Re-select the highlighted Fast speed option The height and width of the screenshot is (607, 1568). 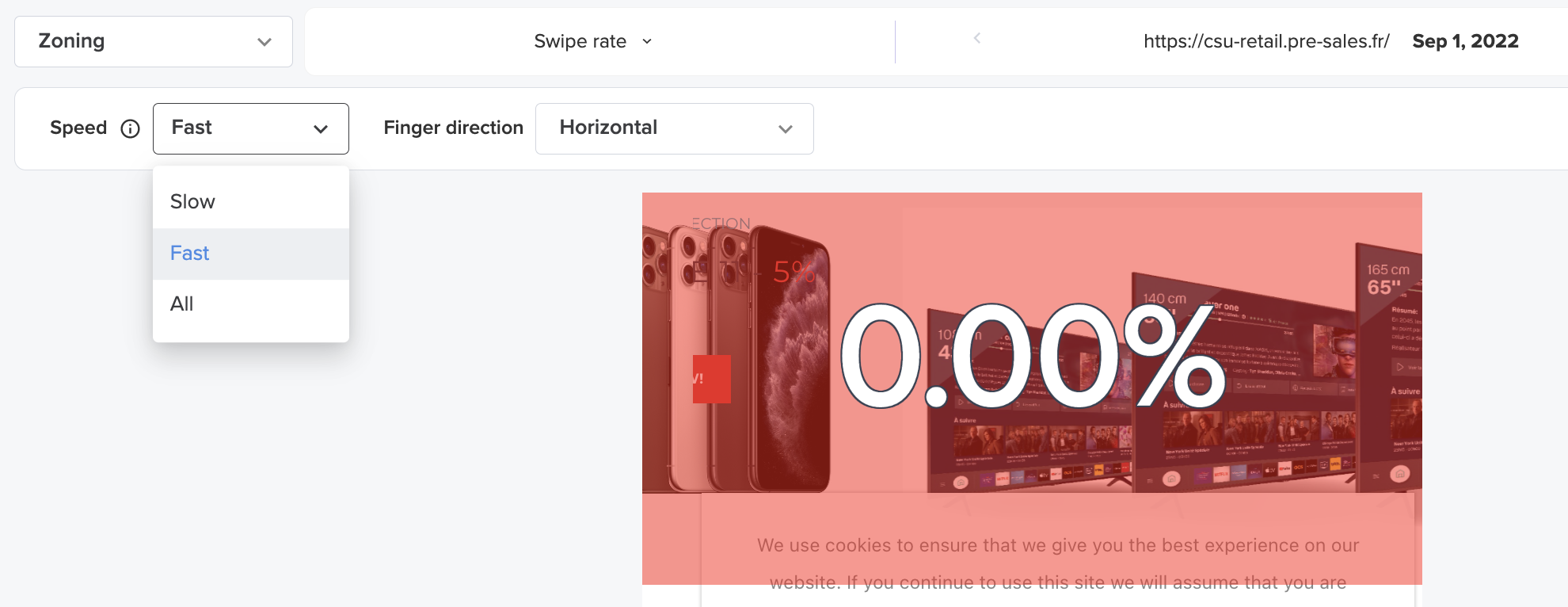point(189,254)
